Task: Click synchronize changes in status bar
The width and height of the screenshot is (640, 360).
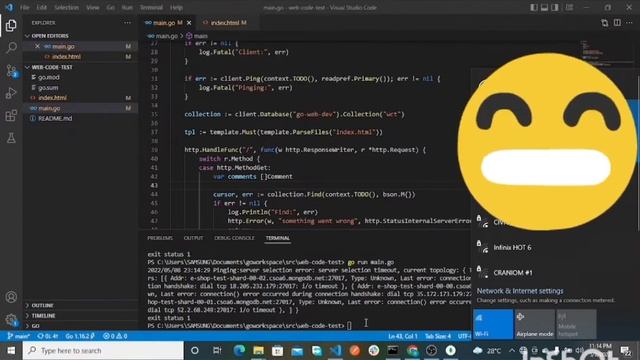Action: pyautogui.click(x=48, y=336)
